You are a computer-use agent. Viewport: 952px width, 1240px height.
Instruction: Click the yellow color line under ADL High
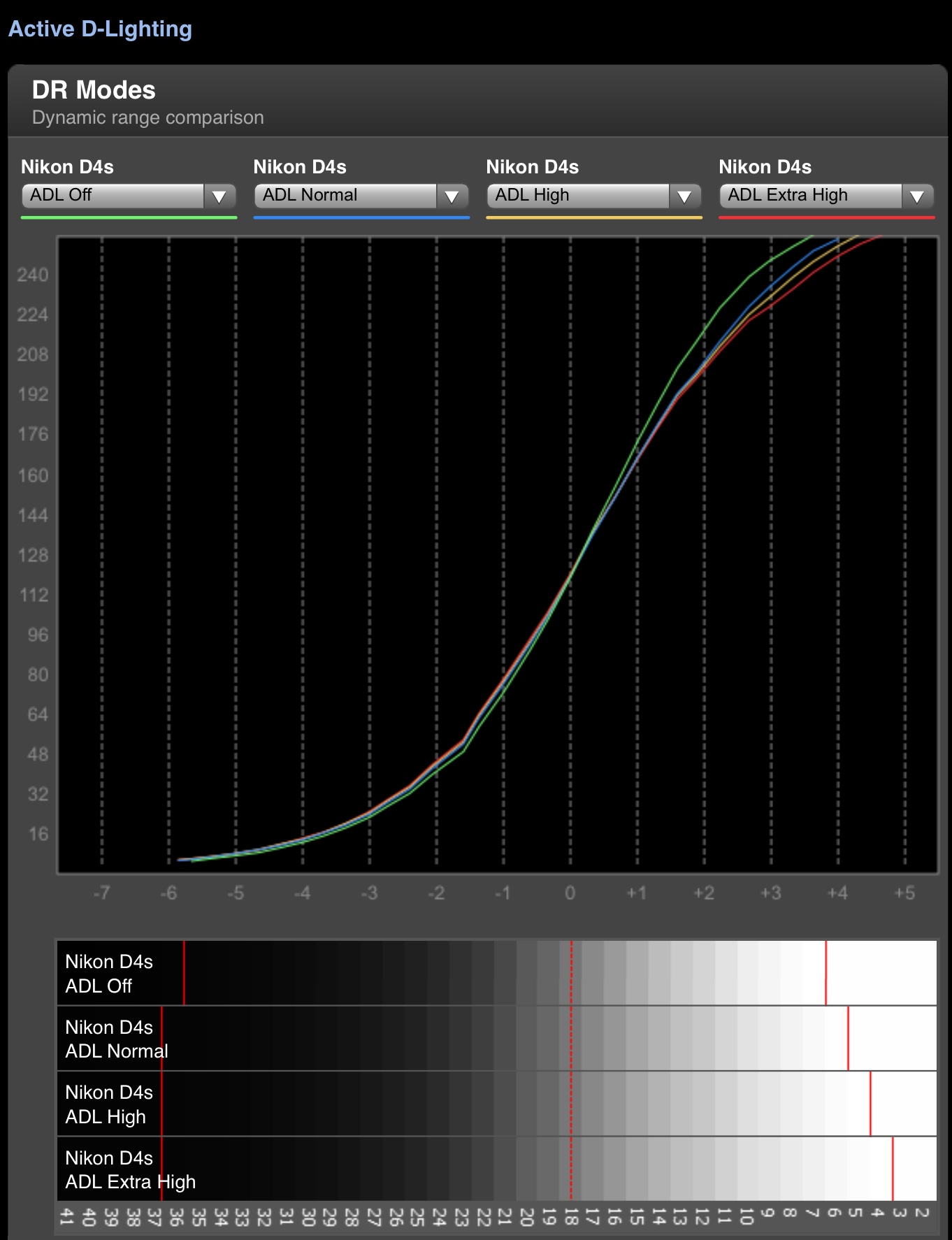tap(593, 218)
